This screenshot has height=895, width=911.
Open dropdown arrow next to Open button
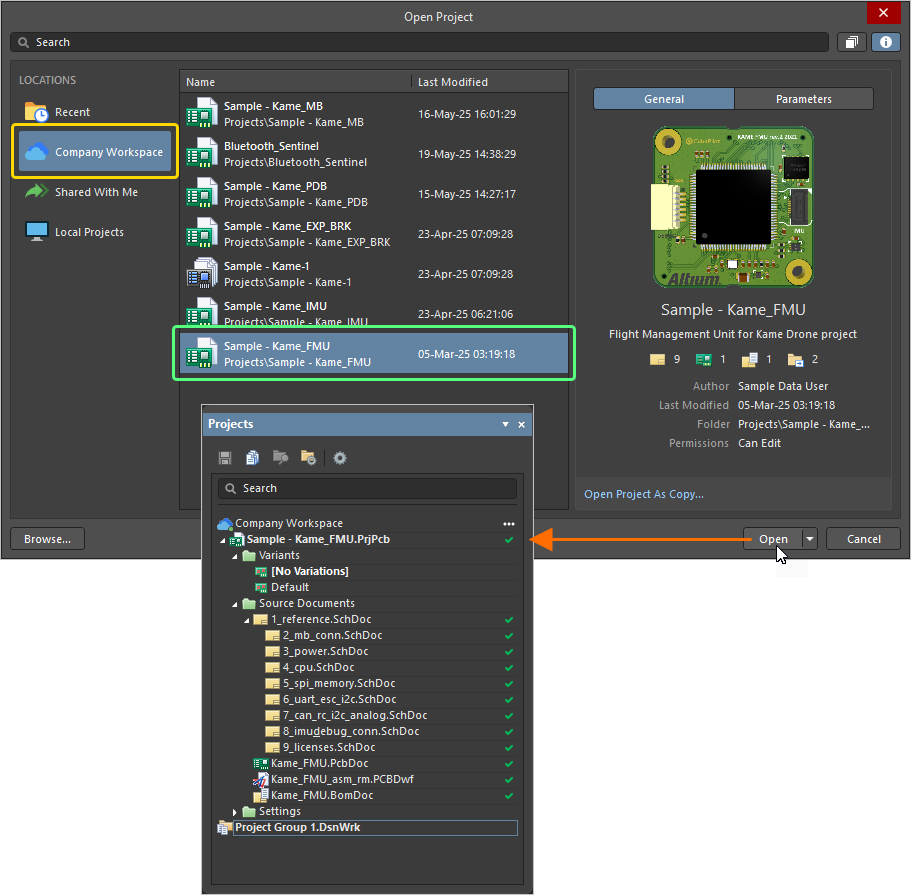(810, 539)
